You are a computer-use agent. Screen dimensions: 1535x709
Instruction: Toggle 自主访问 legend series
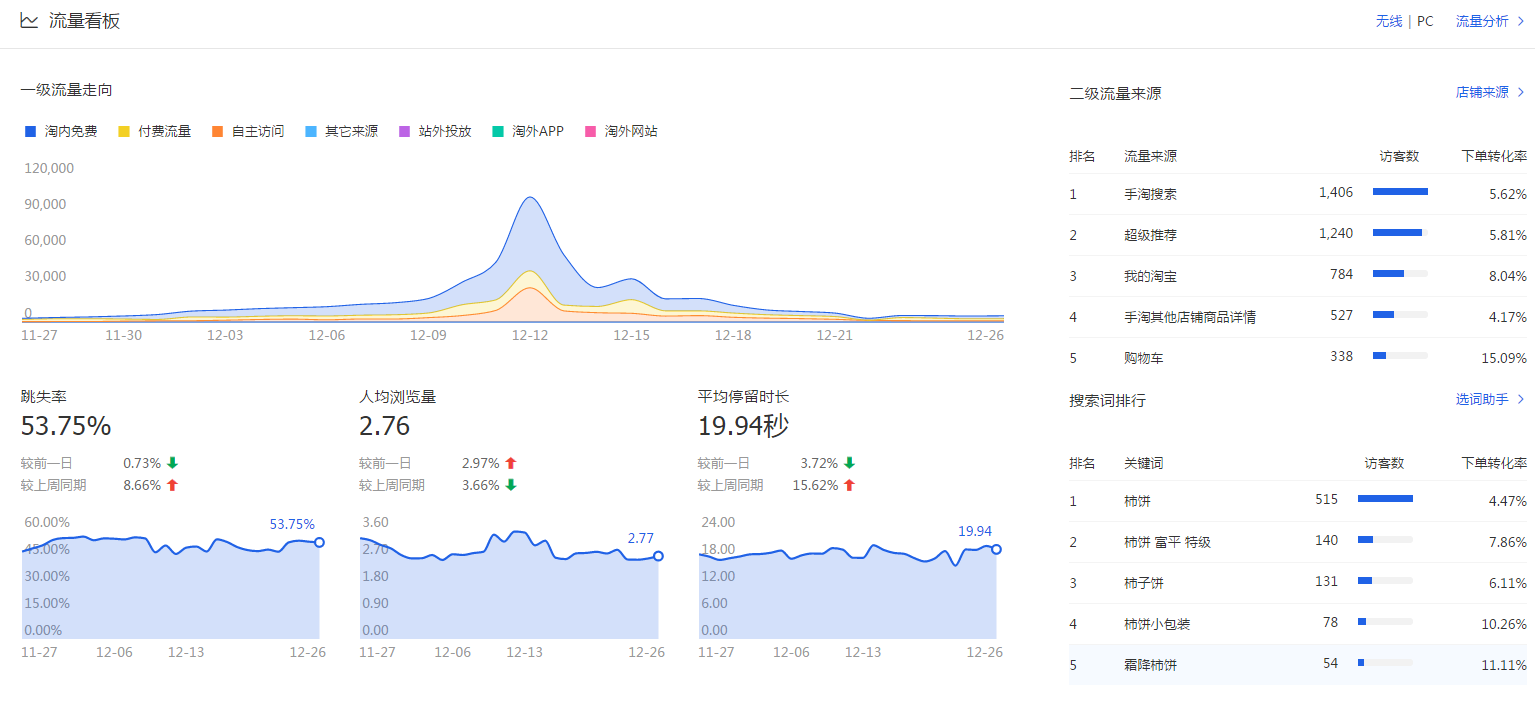(248, 131)
